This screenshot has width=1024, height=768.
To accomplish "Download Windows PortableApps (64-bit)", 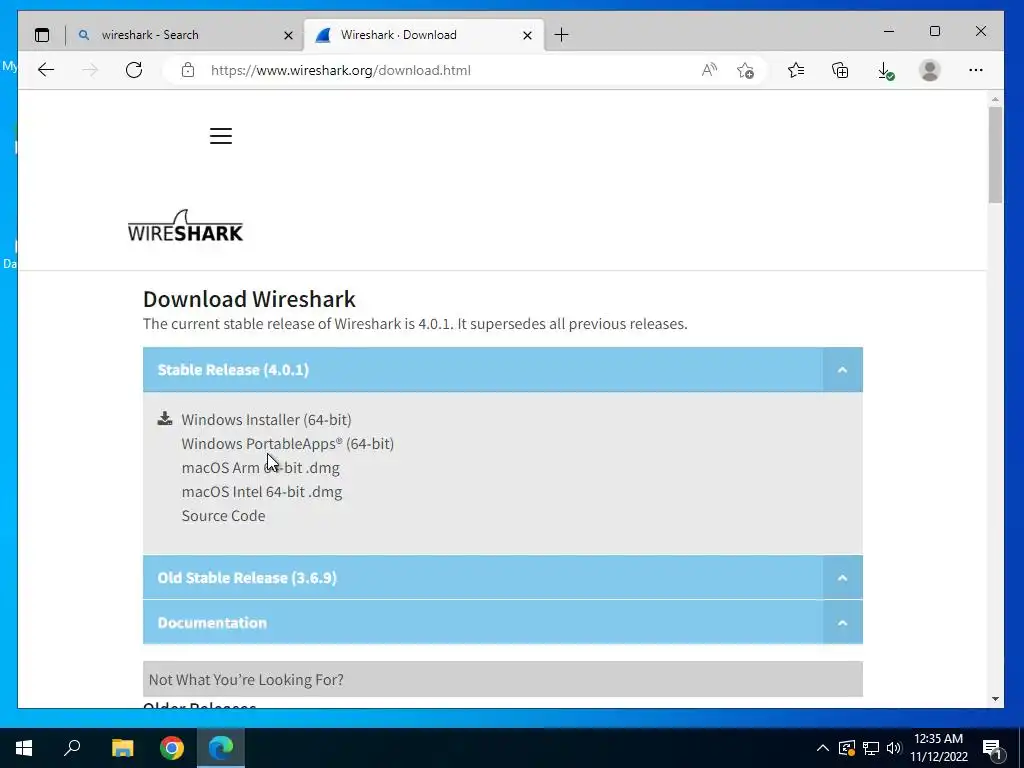I will pos(287,443).
